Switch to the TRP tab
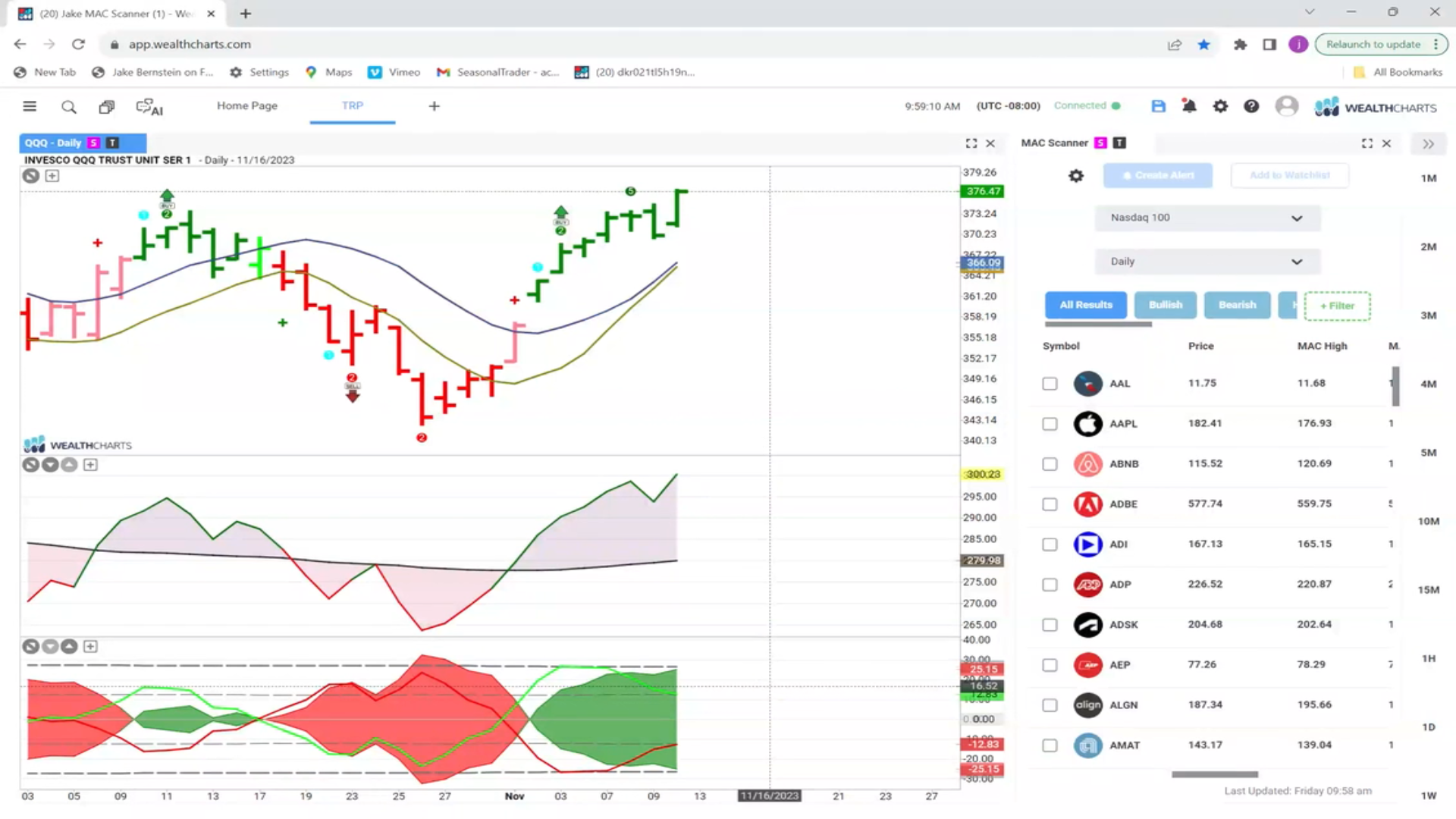Screen dimensions: 1456x819 (x=353, y=106)
